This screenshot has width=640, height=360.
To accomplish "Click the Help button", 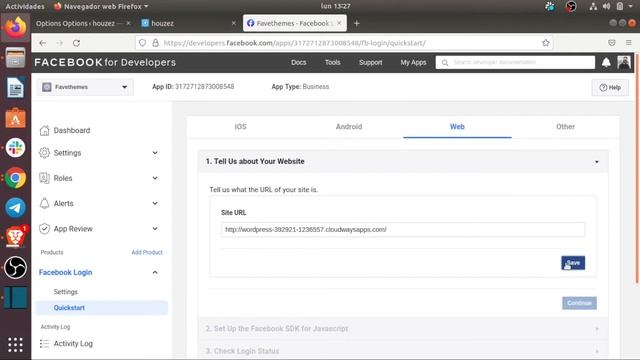I will 610,87.
